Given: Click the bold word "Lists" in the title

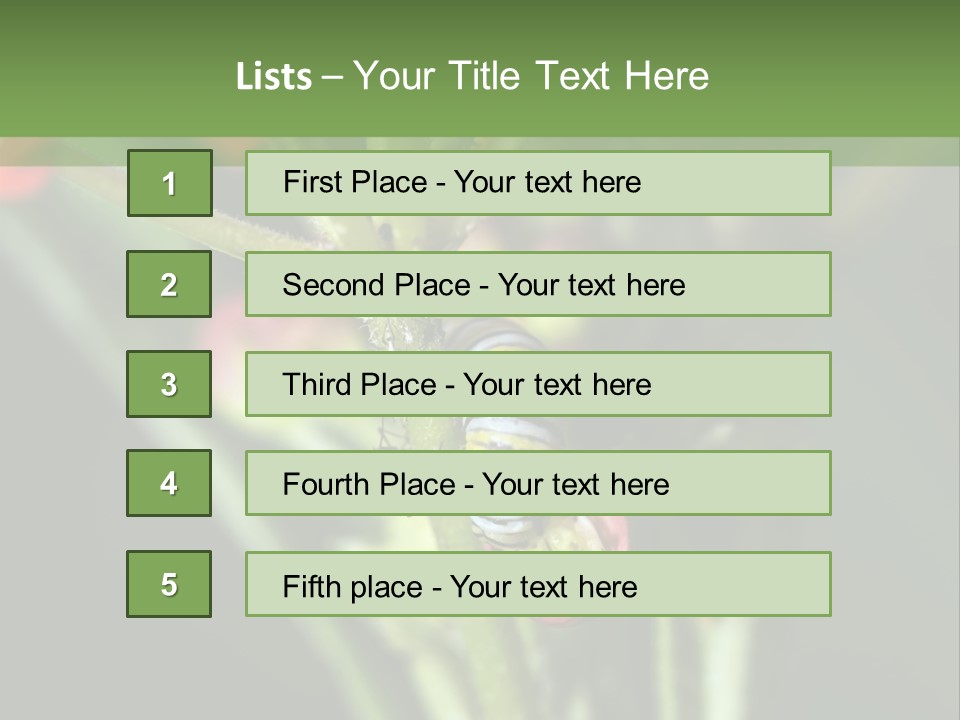Looking at the screenshot, I should point(273,76).
